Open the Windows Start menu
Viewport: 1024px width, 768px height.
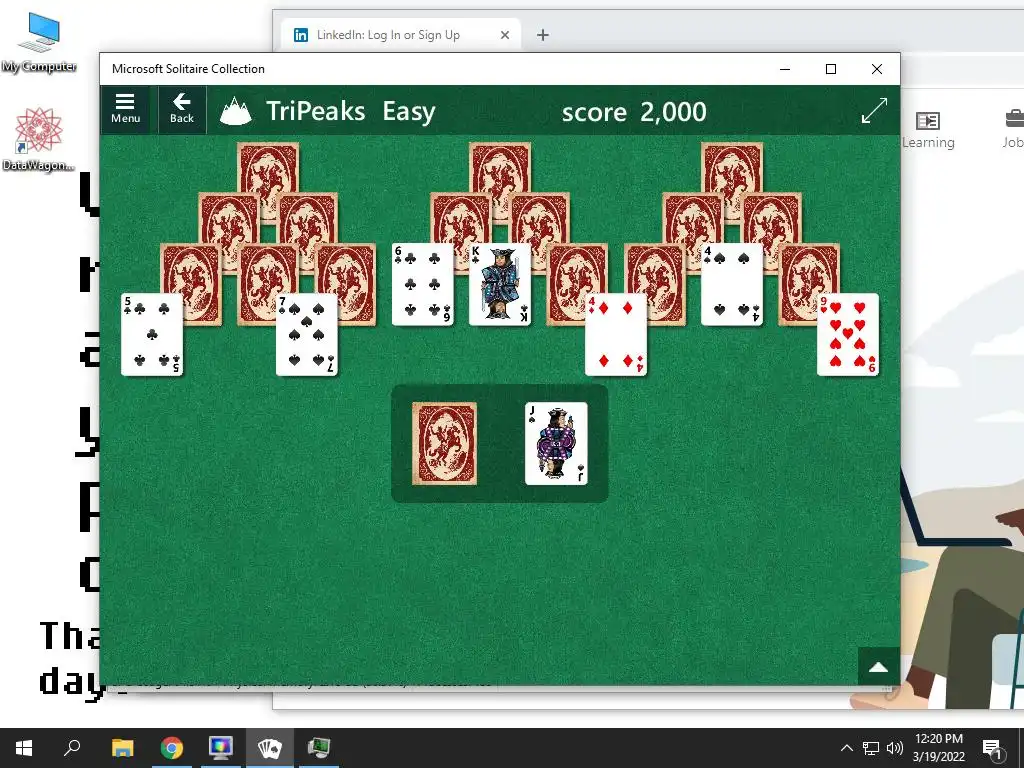(24, 748)
